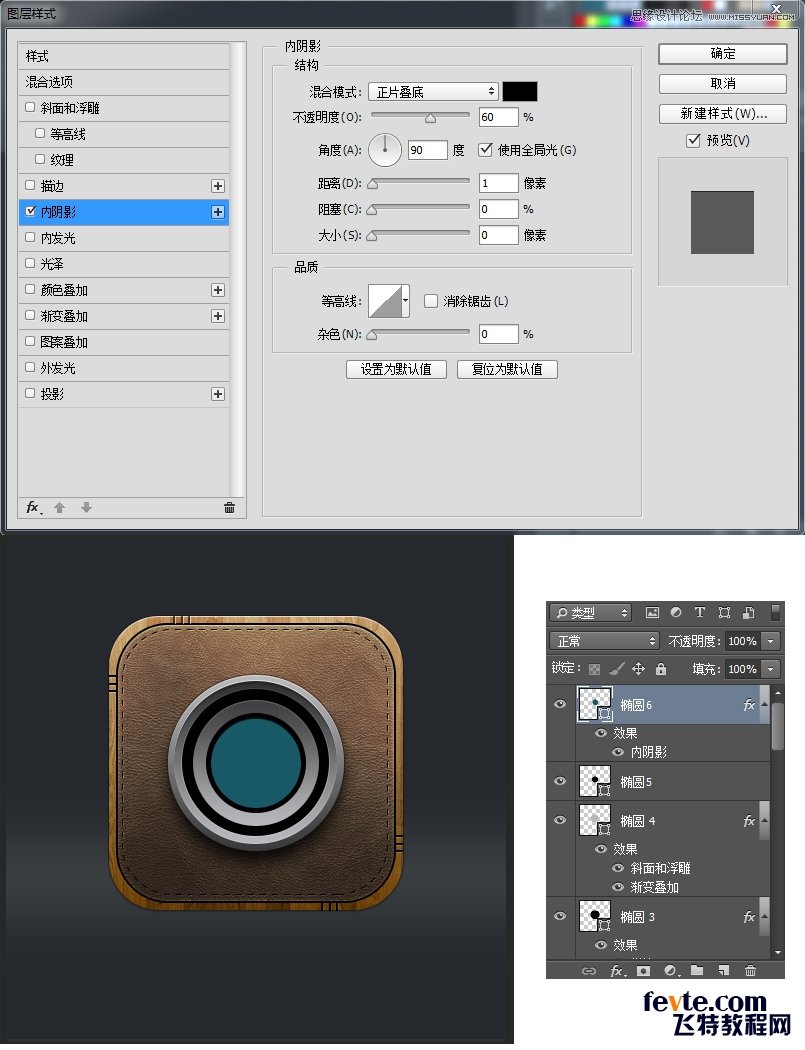Image resolution: width=805 pixels, height=1050 pixels.
Task: Open 填充 100% dropdown arrow
Action: click(x=772, y=669)
